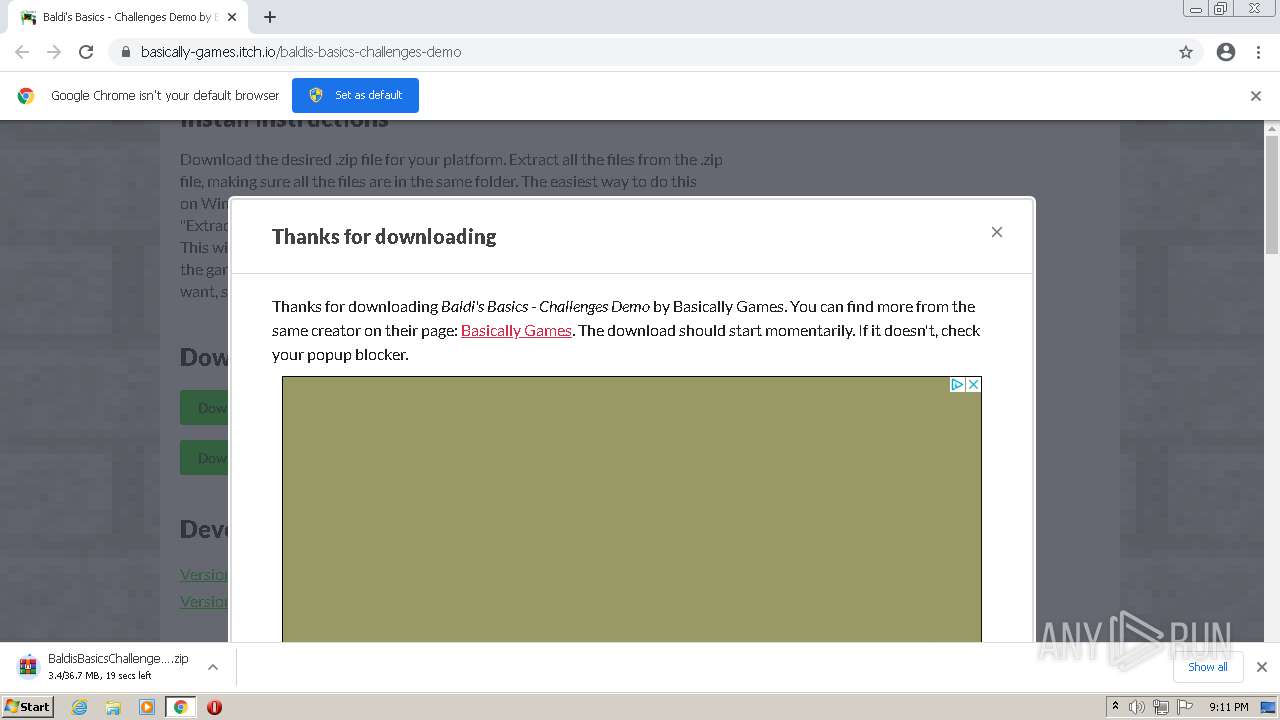Open Windows Media Player taskbar icon
Viewport: 1280px width, 720px height.
147,707
